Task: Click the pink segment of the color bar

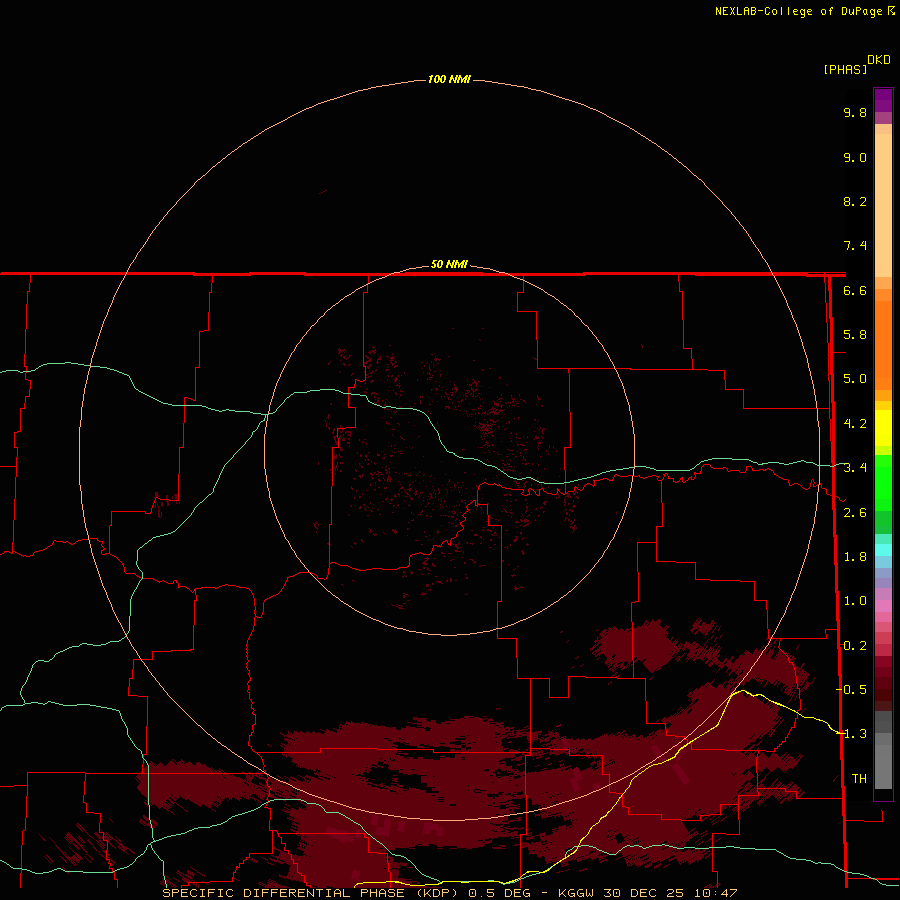Action: (x=883, y=606)
